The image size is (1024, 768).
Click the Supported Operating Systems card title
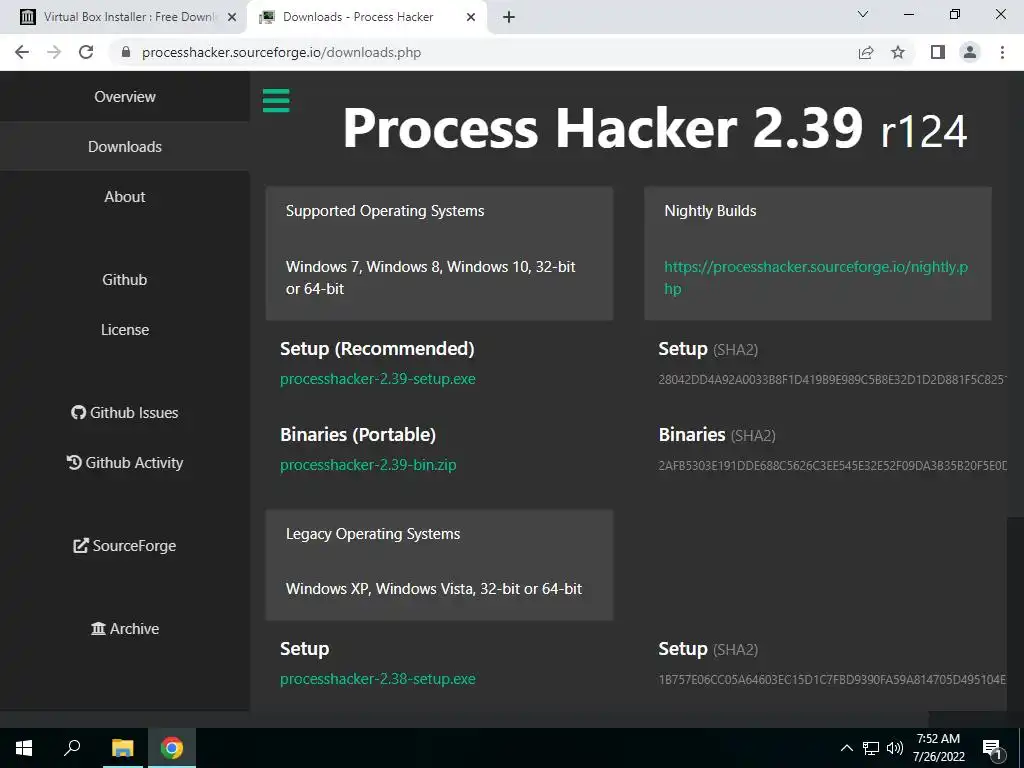(385, 211)
